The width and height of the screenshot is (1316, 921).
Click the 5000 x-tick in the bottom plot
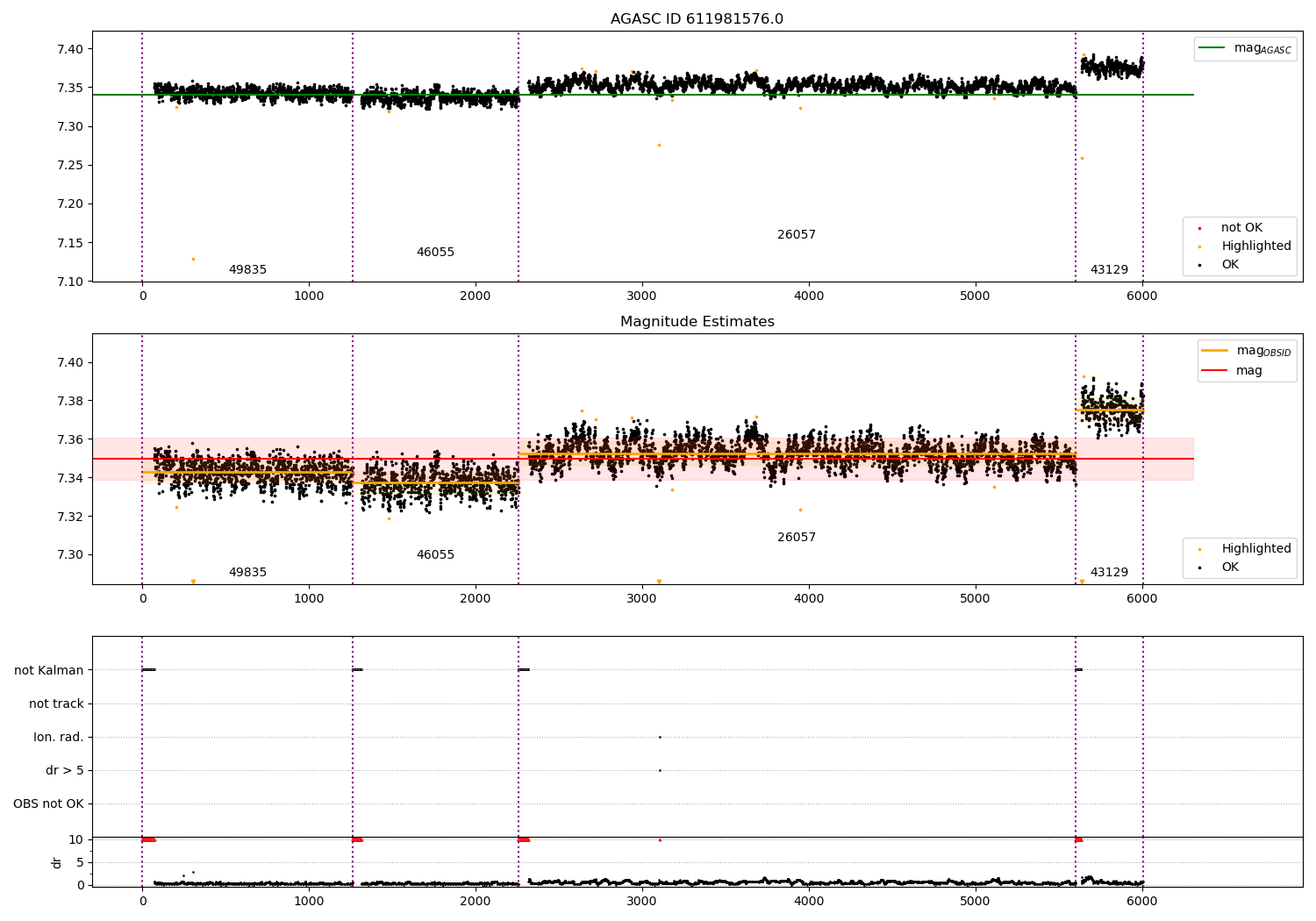[976, 901]
